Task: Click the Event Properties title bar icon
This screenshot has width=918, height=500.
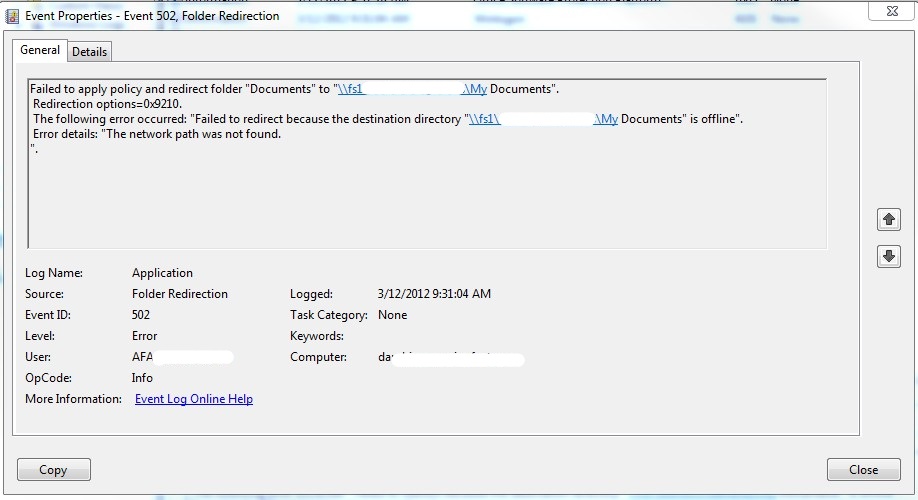Action: (12, 16)
